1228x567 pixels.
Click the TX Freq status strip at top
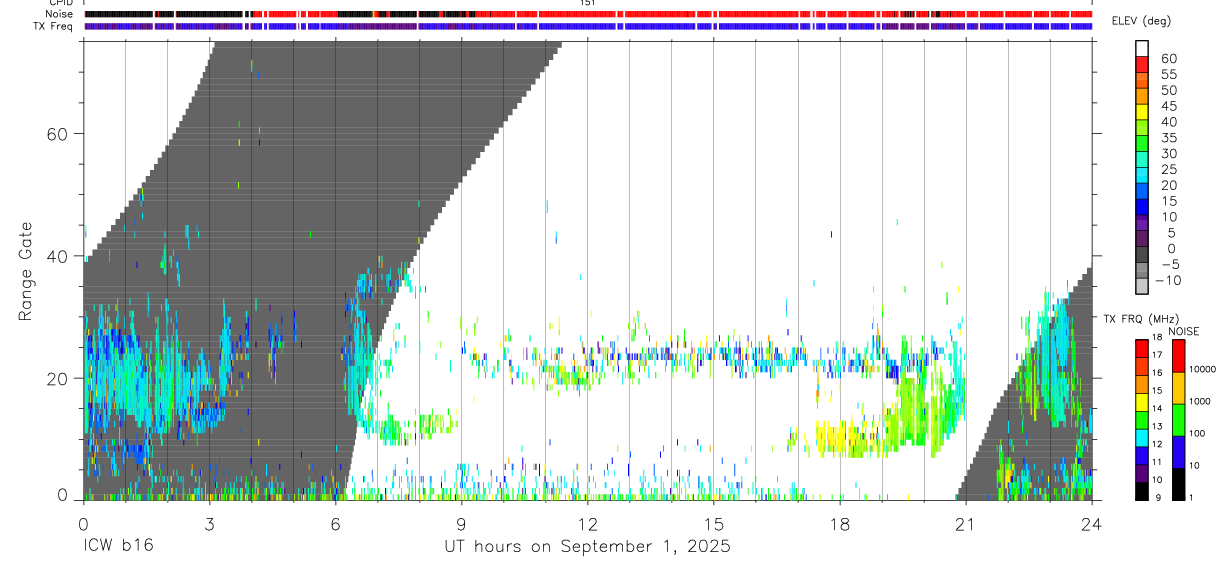pos(587,26)
